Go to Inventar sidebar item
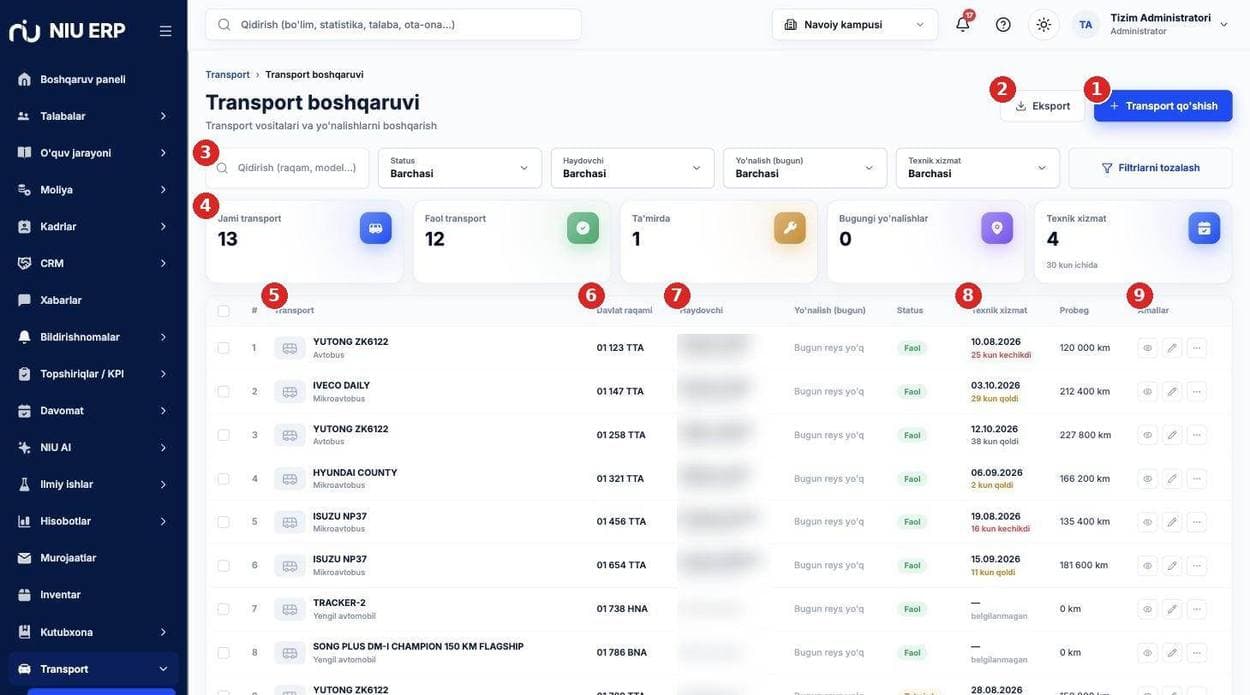 tap(93, 595)
